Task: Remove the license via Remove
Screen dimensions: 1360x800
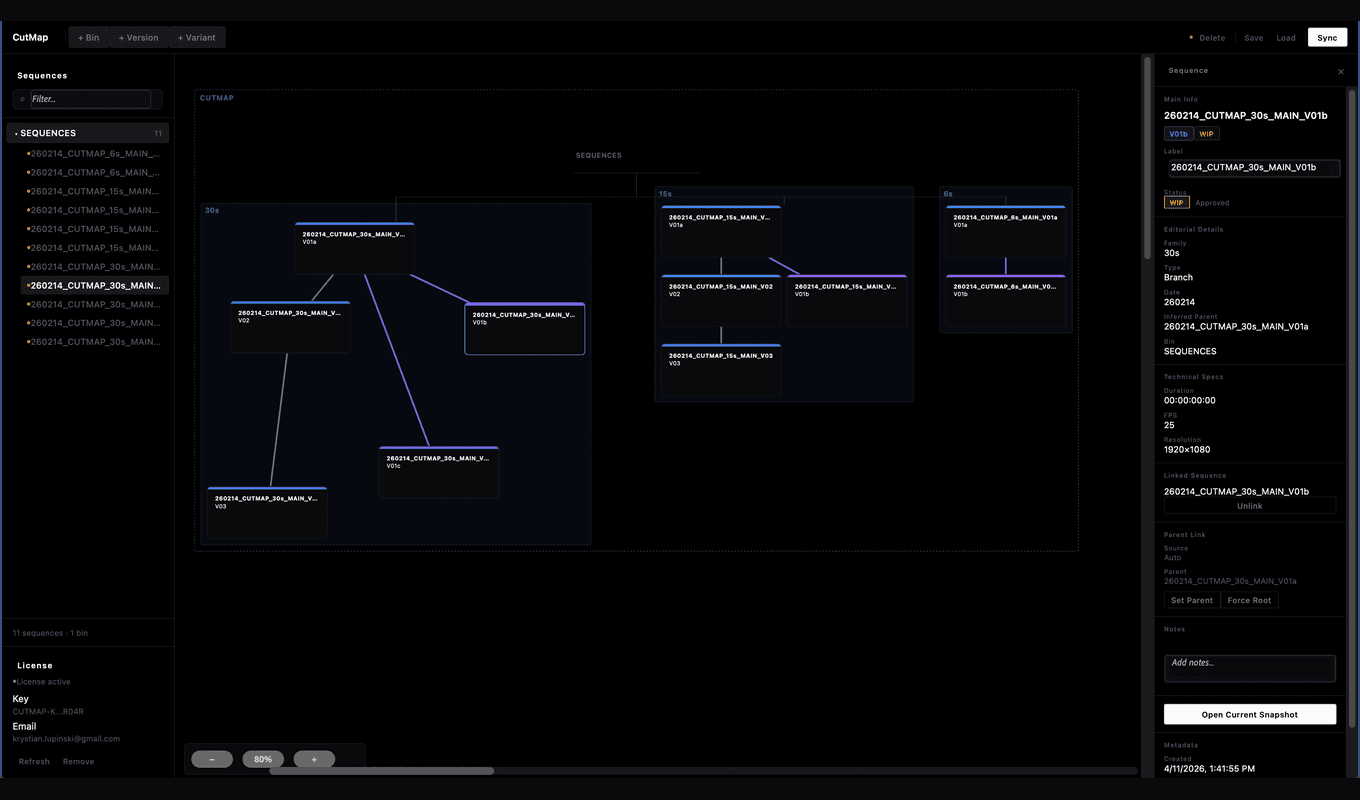Action: click(x=78, y=762)
